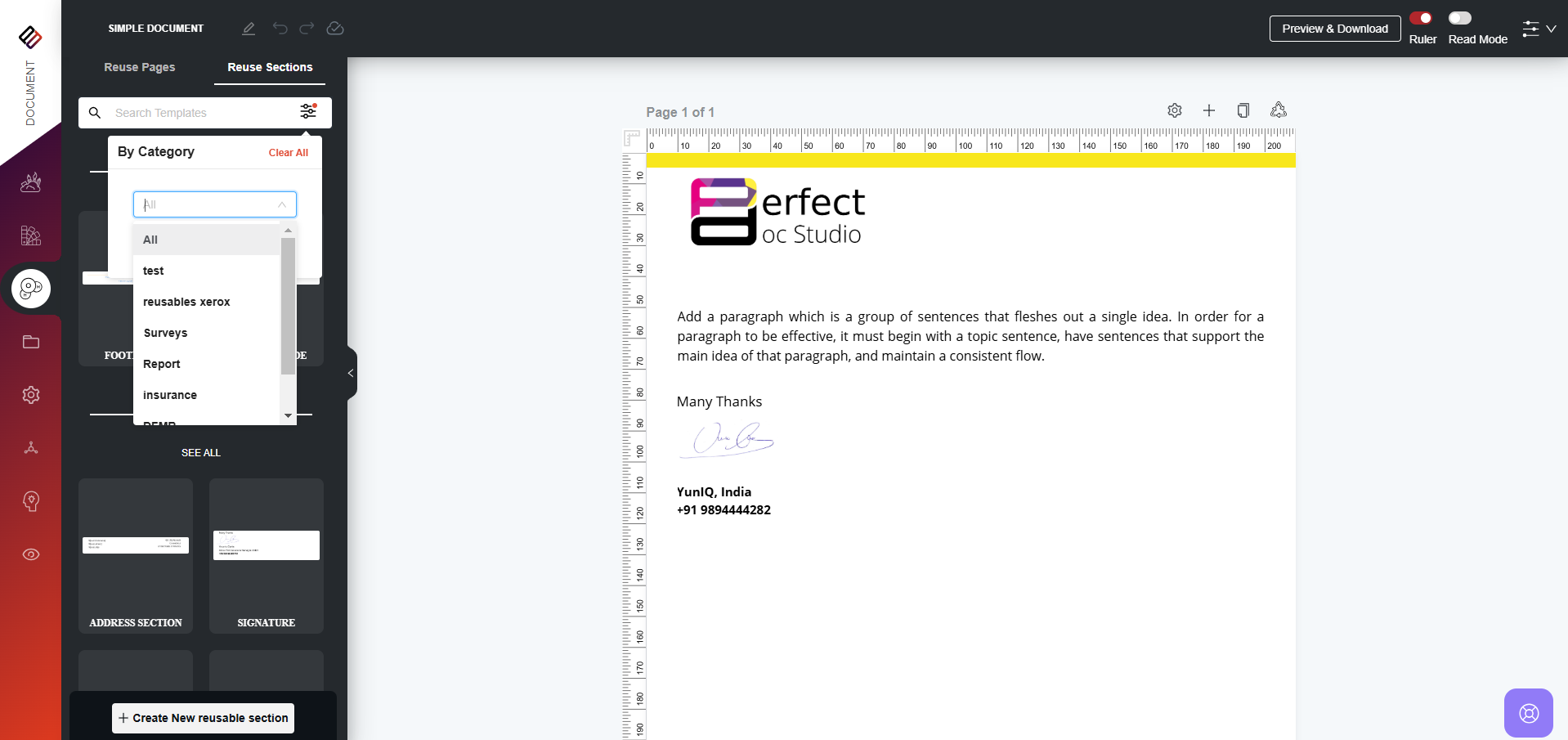Image resolution: width=1568 pixels, height=740 pixels.
Task: Turn off the Ruler toggle
Action: (x=1421, y=18)
